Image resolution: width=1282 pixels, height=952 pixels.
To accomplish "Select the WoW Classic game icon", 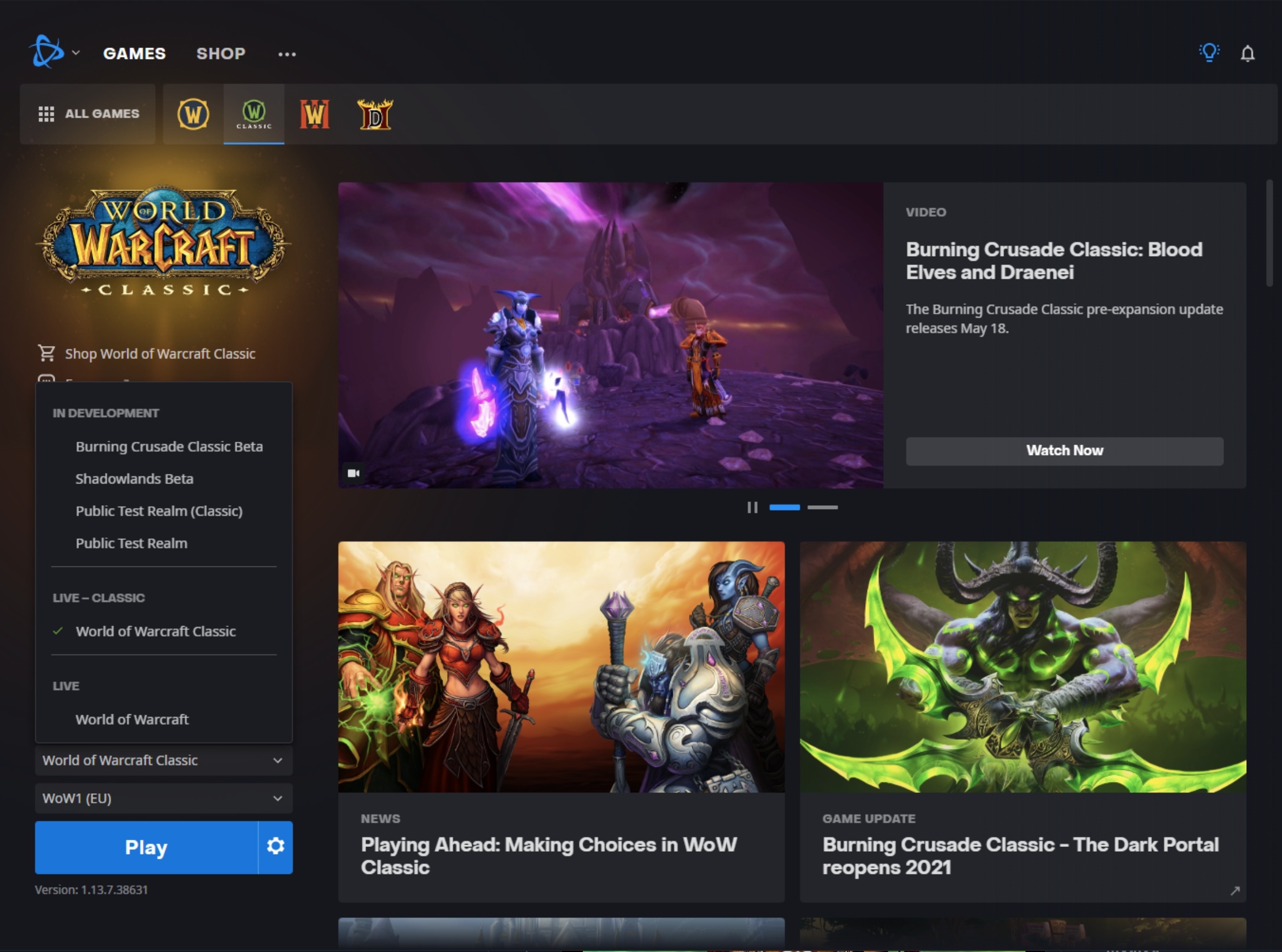I will (253, 114).
